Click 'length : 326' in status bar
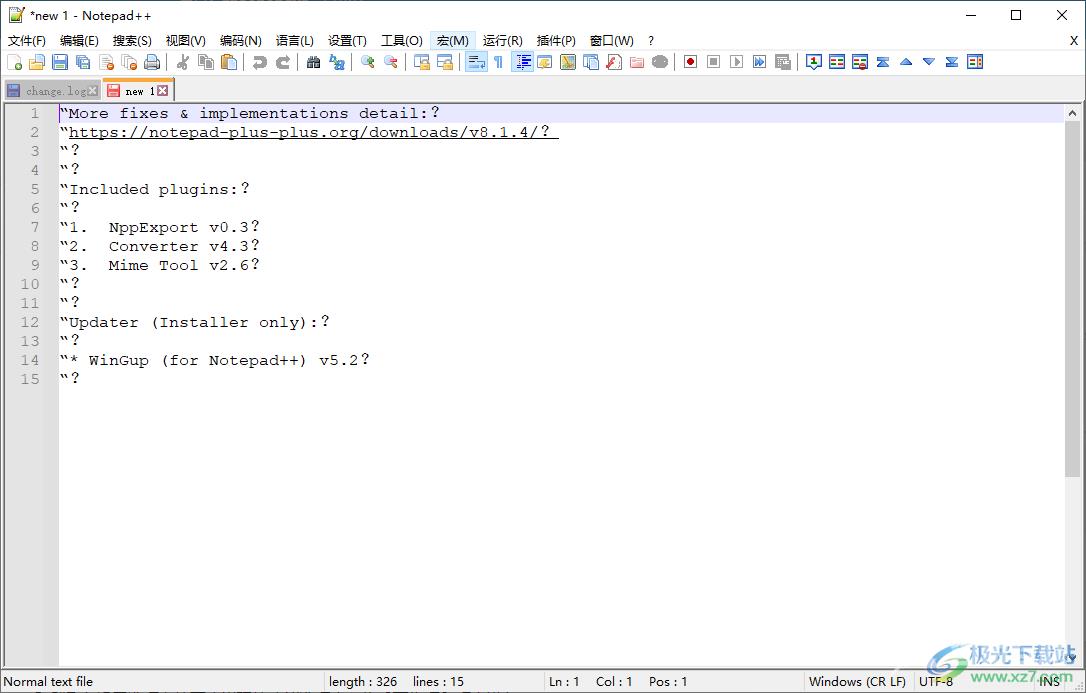 tap(363, 682)
